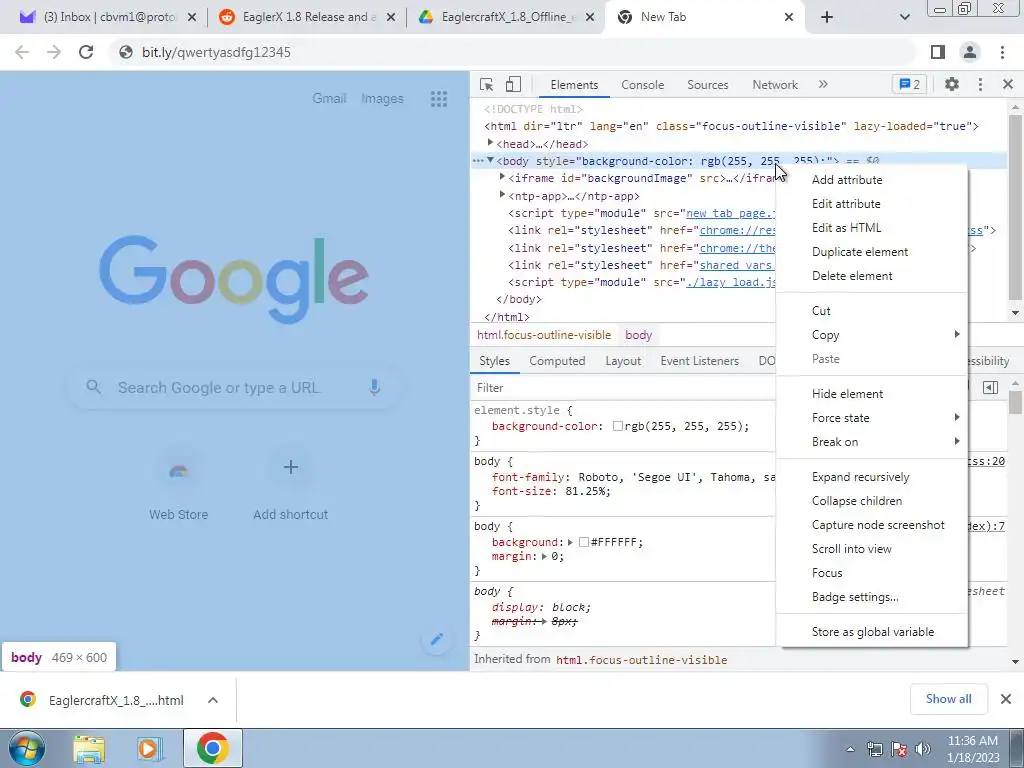Toggle the Chrome side panel icon
The width and height of the screenshot is (1024, 768).
tap(938, 52)
